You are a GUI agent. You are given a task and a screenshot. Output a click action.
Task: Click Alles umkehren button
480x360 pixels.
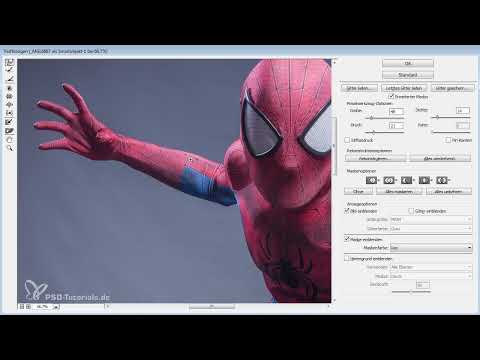click(x=449, y=191)
